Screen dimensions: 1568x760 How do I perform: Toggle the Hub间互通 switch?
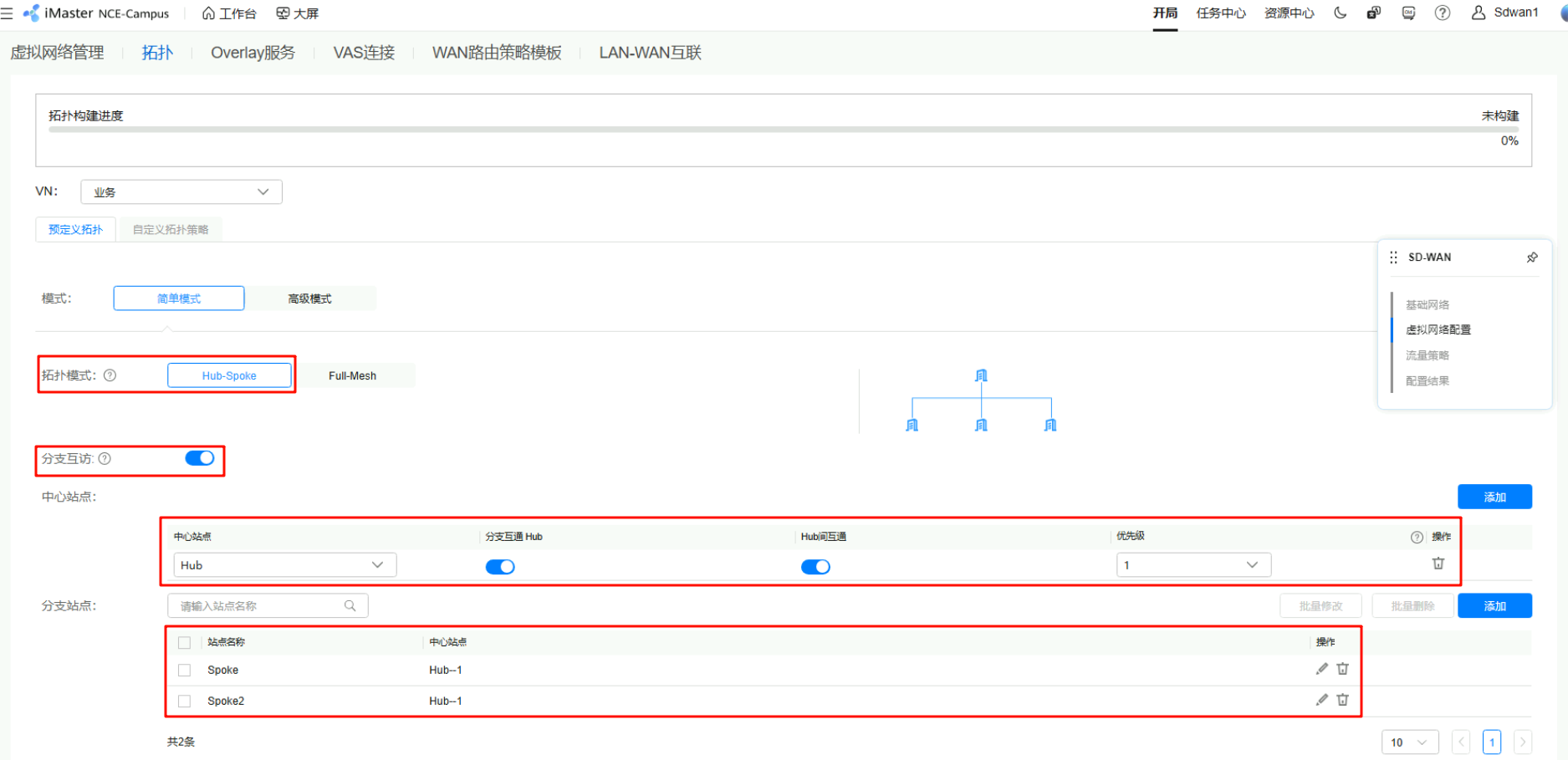[815, 567]
